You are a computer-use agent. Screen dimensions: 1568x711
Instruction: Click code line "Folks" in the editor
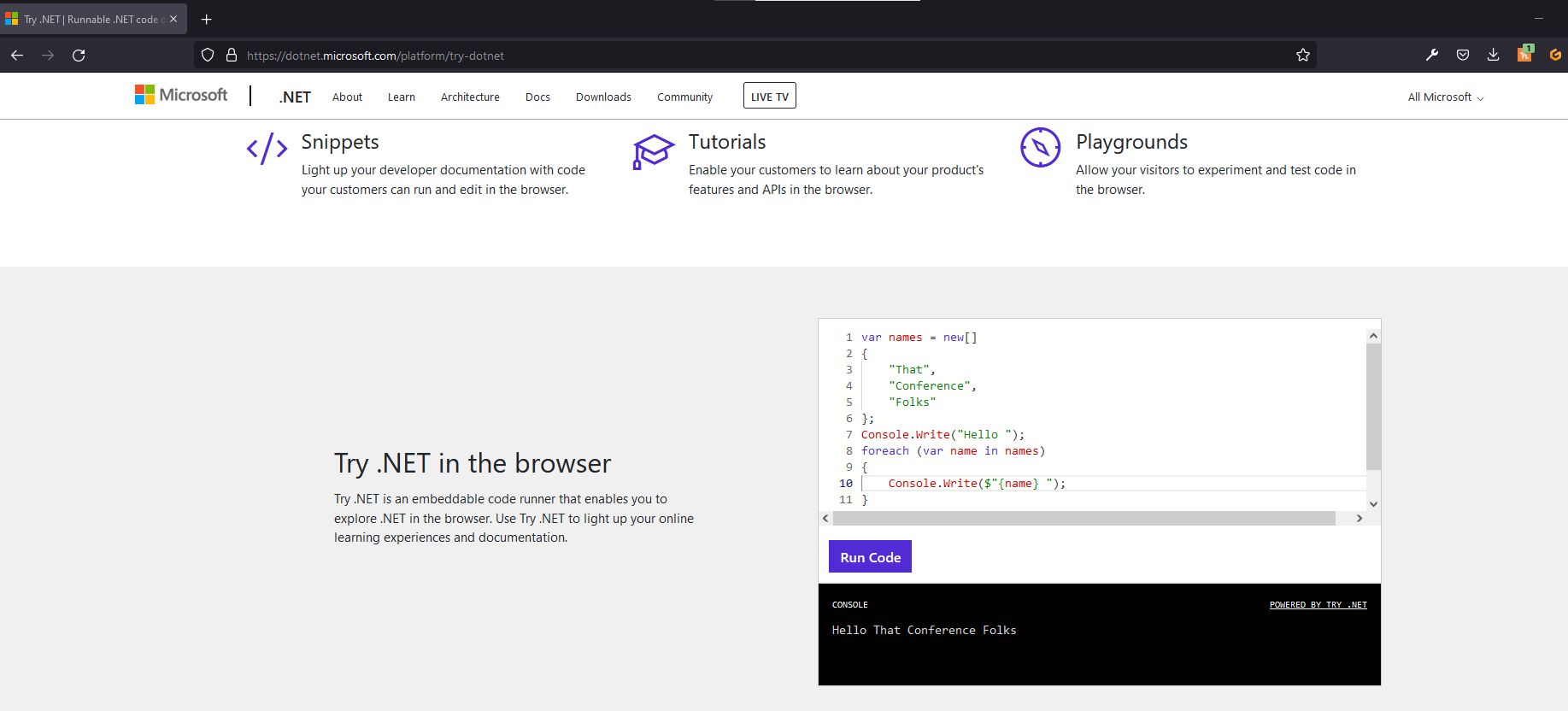click(x=912, y=403)
